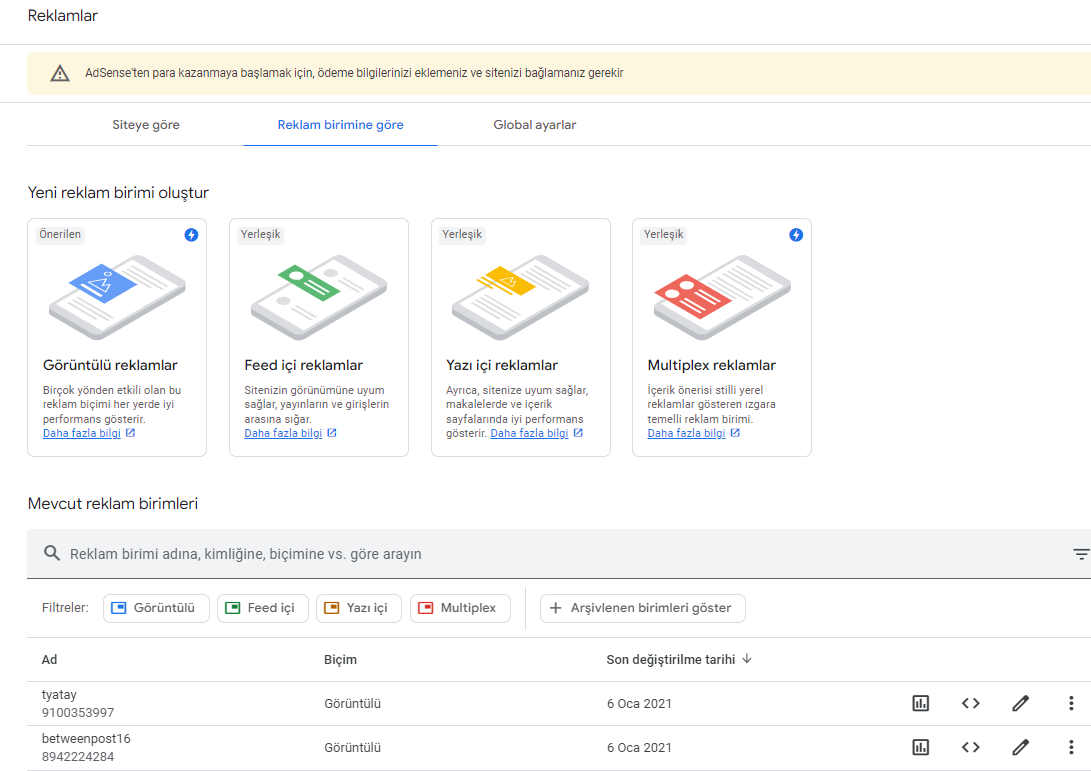Viewport: 1091px width, 771px height.
Task: Click the warning triangle icon in banner
Action: pos(60,73)
